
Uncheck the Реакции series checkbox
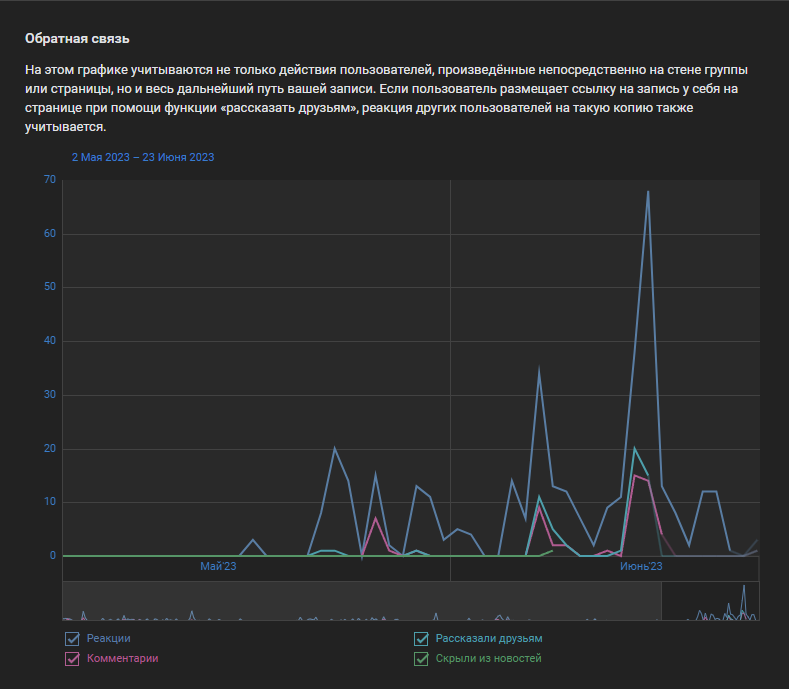tap(72, 639)
